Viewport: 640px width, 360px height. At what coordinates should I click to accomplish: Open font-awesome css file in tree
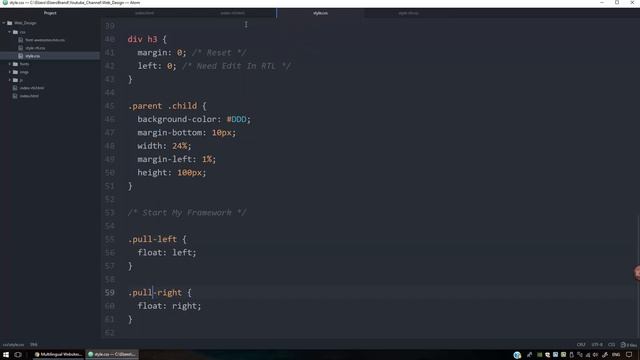click(44, 40)
